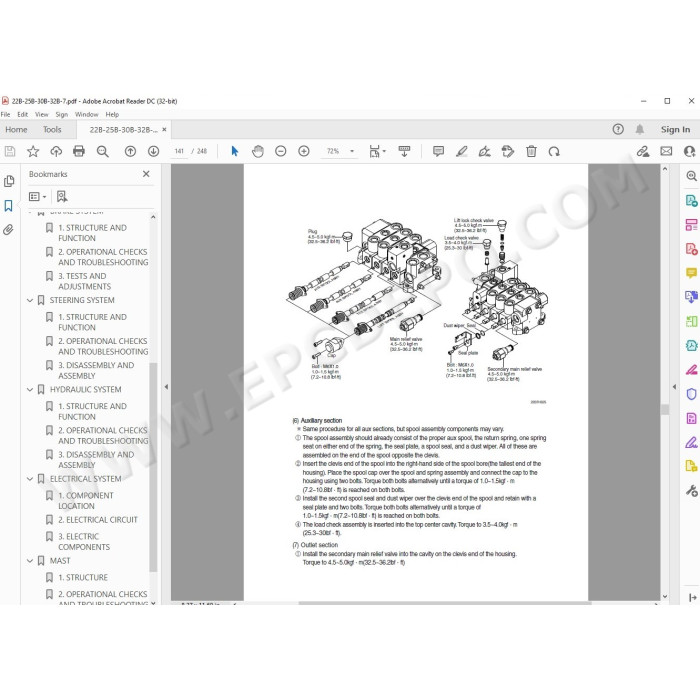Click the stamp tool icon
700x700 pixels.
pos(508,151)
